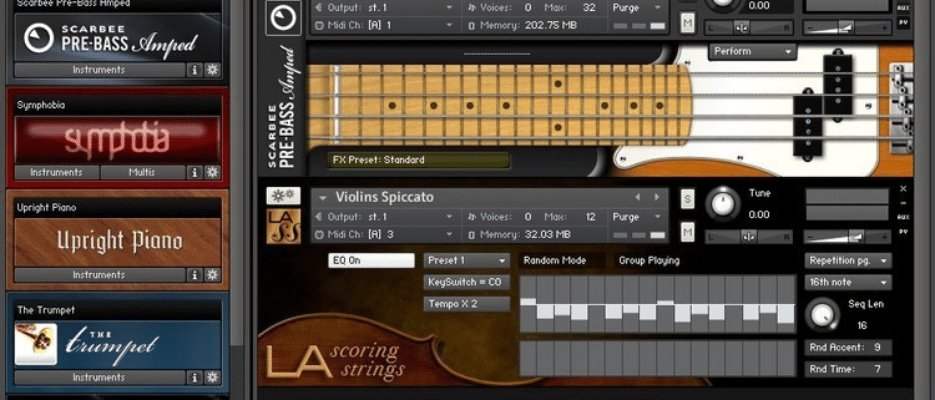The image size is (935, 400).
Task: Open Violins Spiccato Purge dropdown
Action: pos(637,217)
